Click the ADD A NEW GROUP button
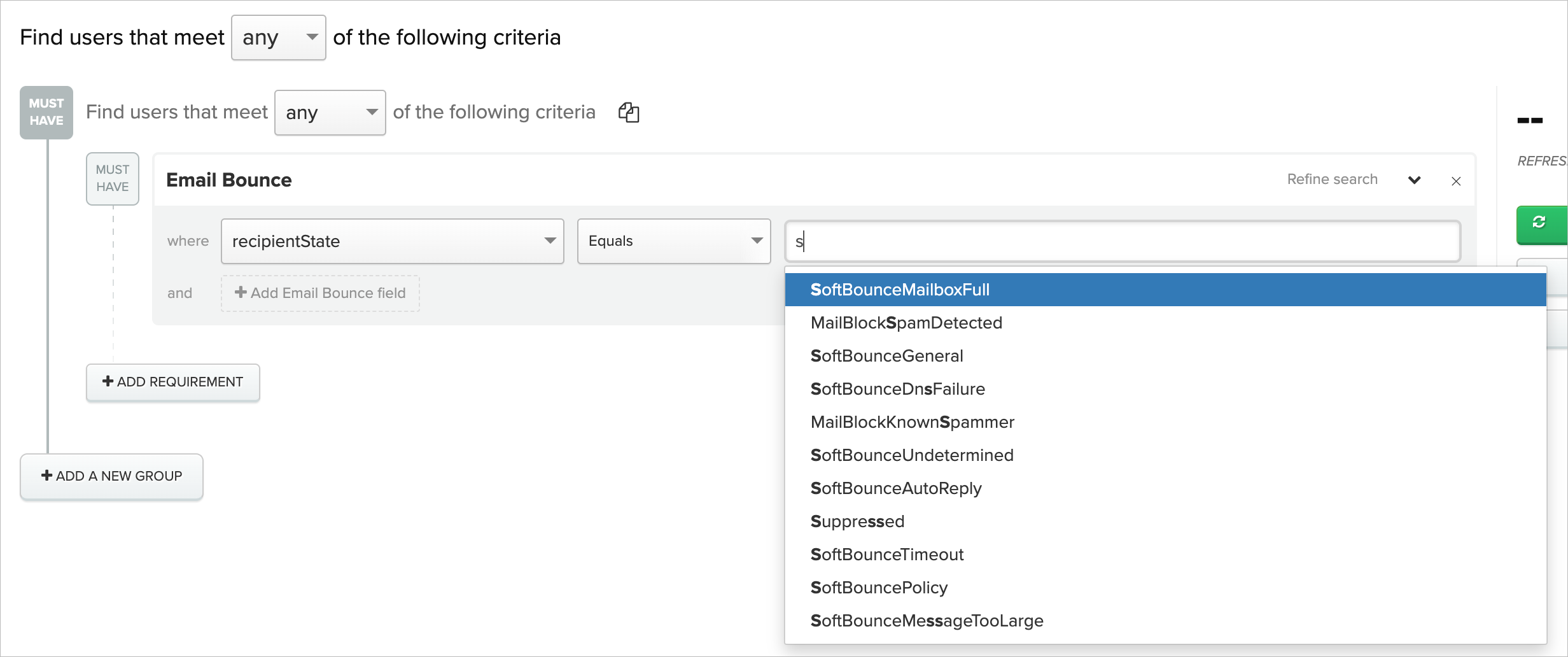Screen dimensions: 1568x657 (111, 476)
